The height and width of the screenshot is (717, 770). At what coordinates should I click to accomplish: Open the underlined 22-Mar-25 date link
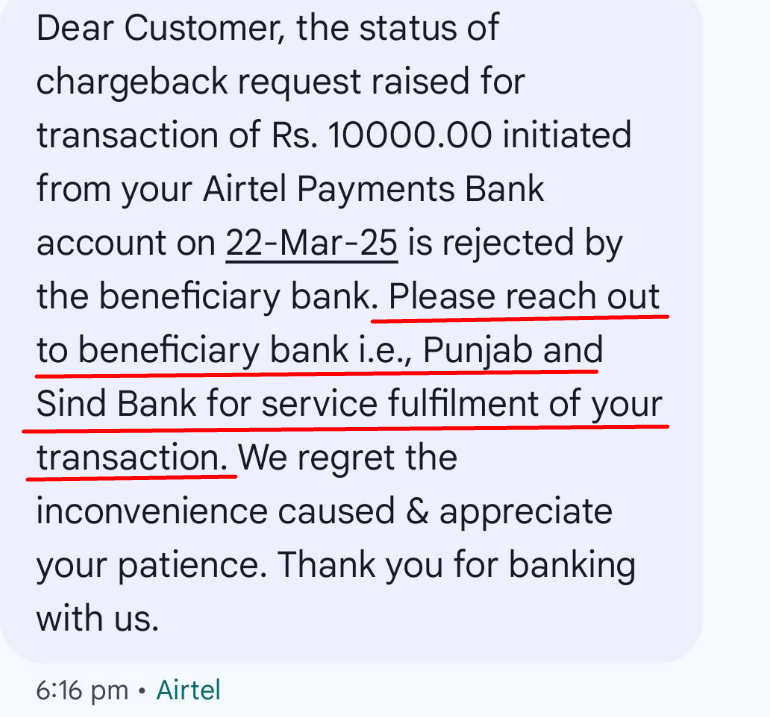tap(311, 242)
